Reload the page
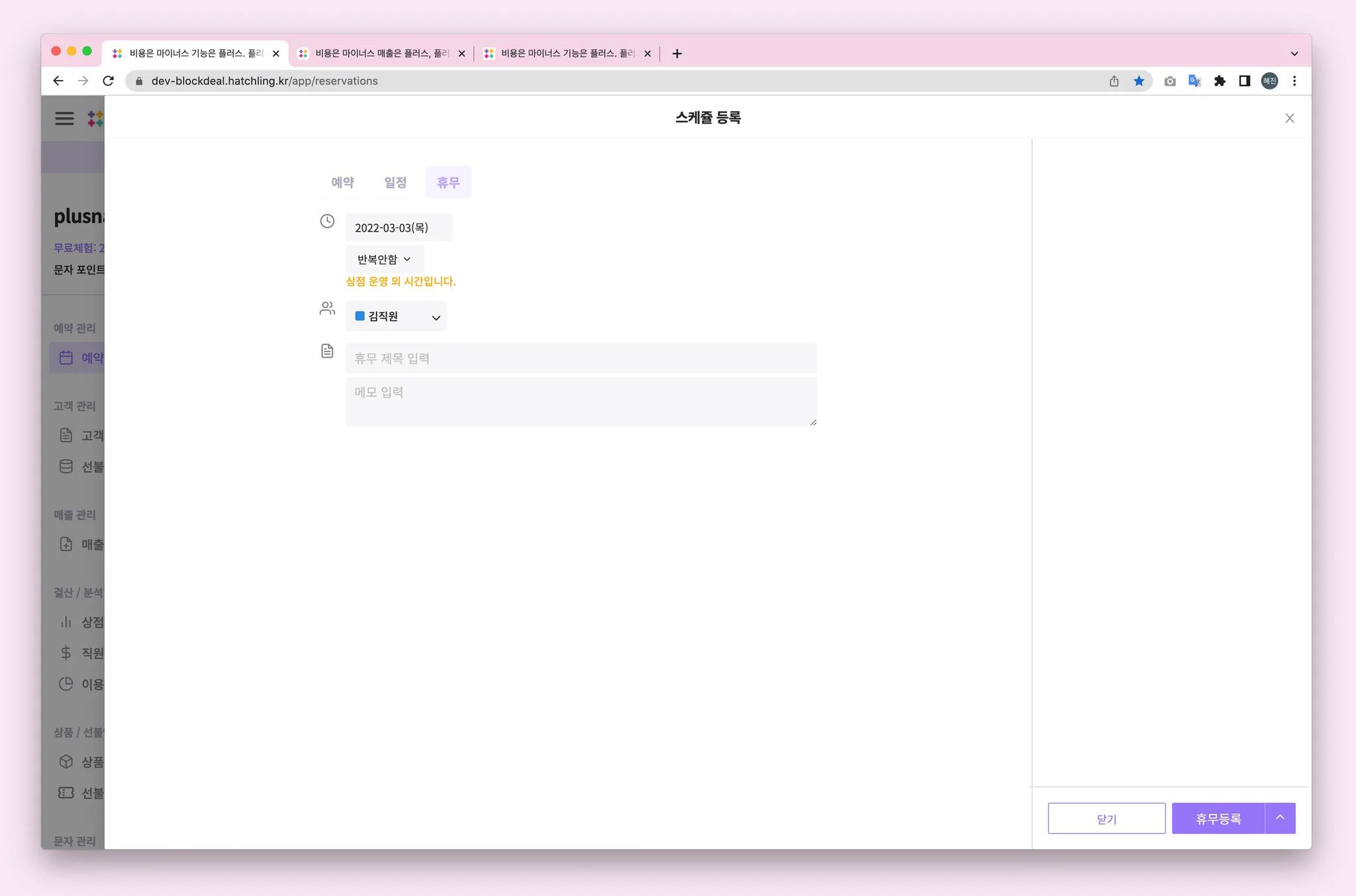1356x896 pixels. tap(109, 81)
